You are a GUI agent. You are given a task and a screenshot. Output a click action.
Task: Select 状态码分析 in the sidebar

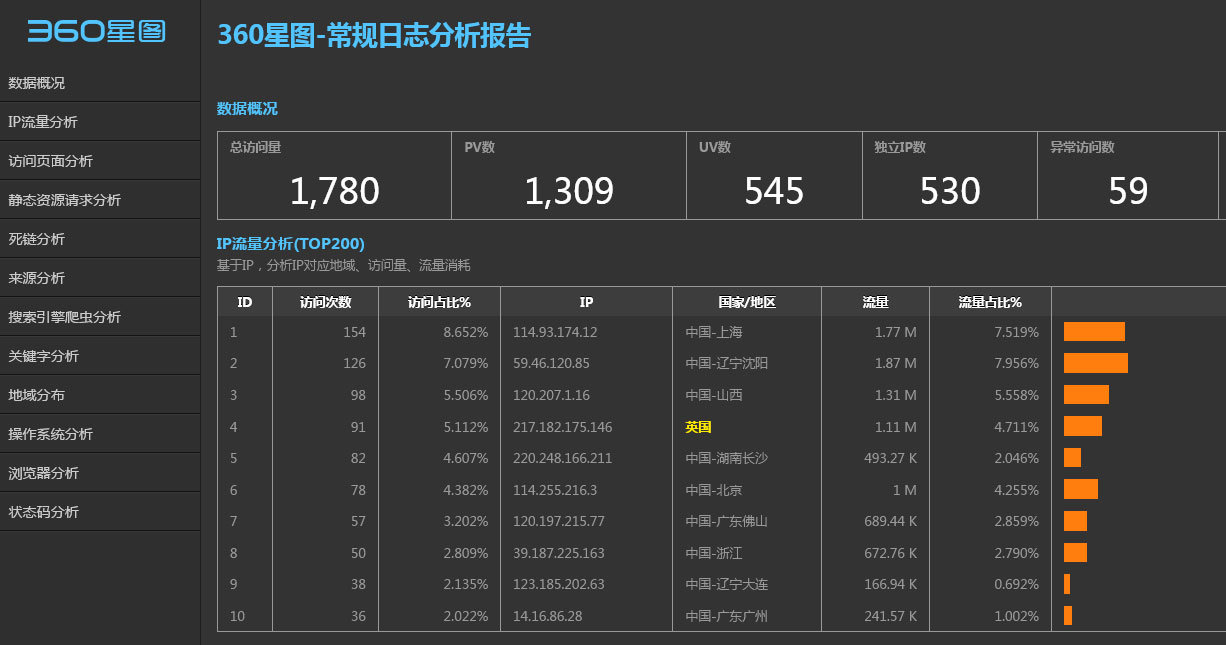click(x=44, y=511)
